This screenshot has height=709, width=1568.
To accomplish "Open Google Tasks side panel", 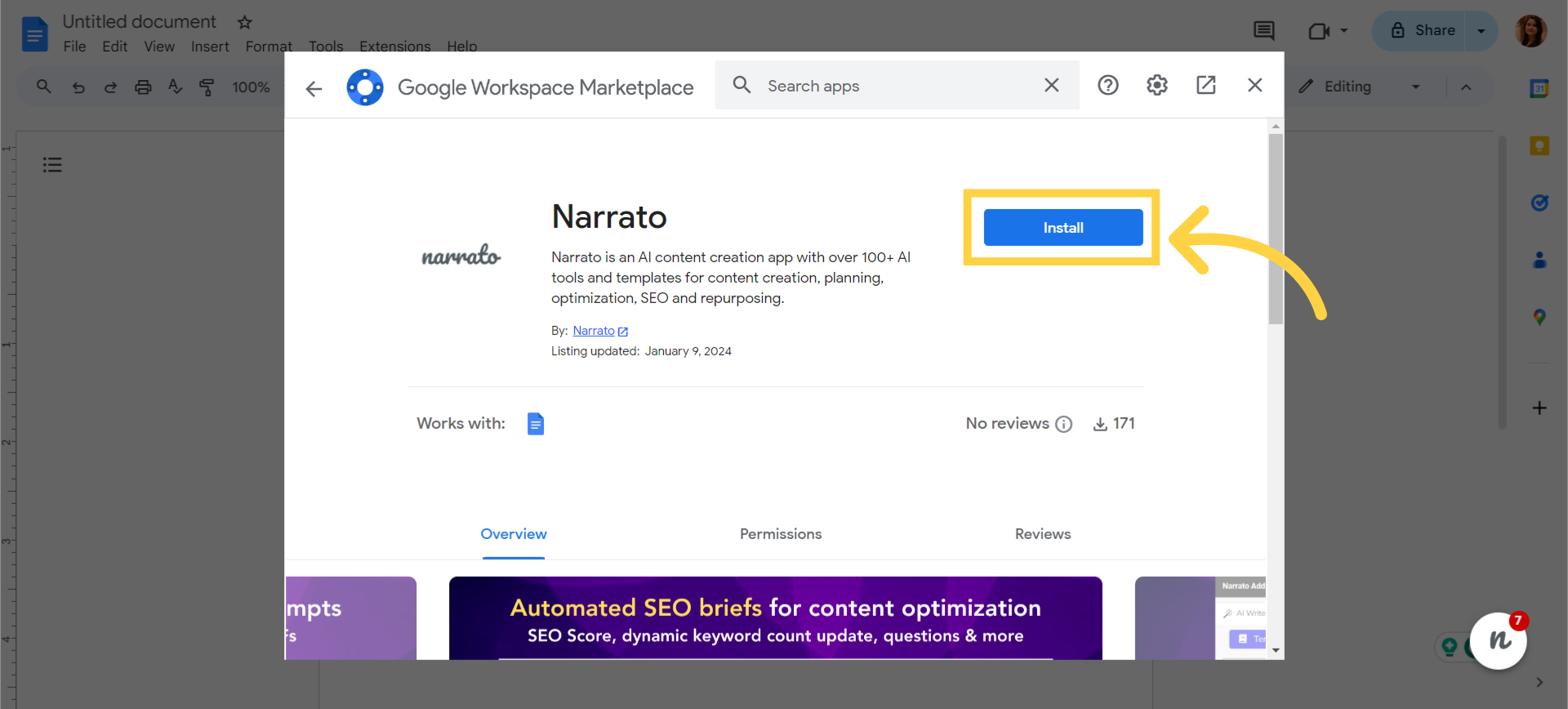I will tap(1539, 203).
